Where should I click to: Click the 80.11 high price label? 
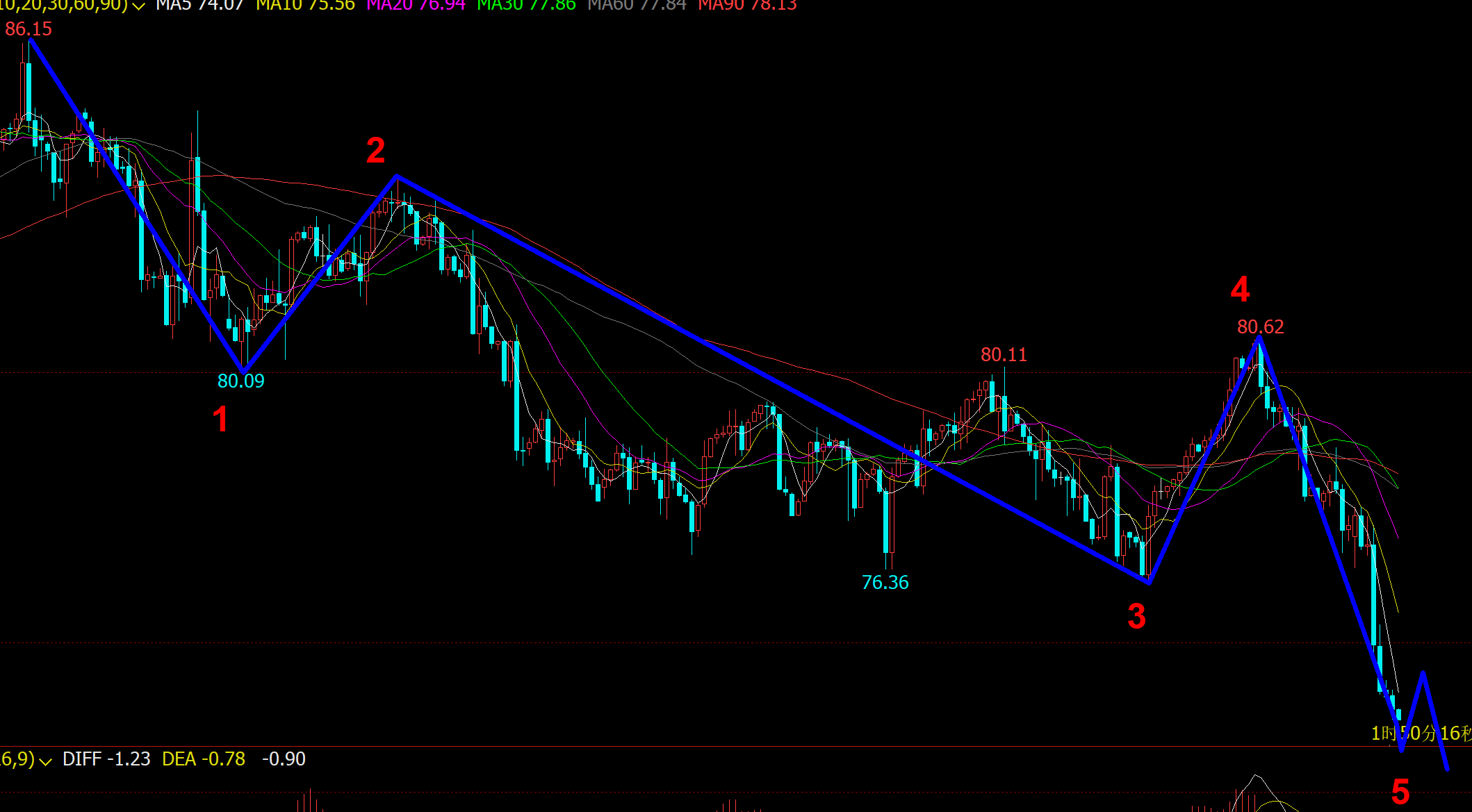(1004, 354)
